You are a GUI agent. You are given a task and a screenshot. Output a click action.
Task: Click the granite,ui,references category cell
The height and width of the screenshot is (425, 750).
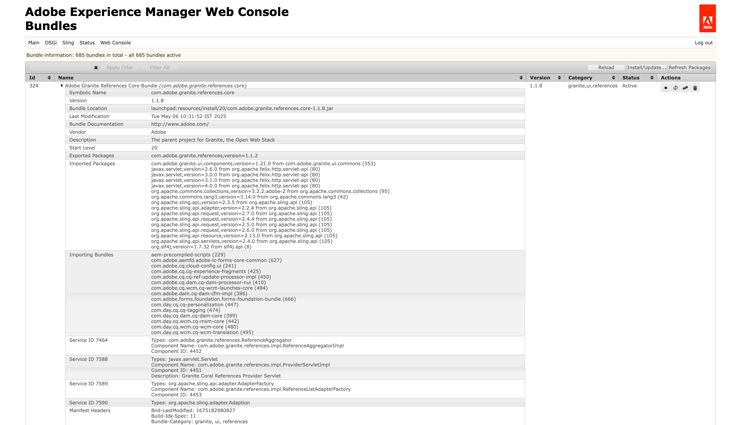click(593, 86)
